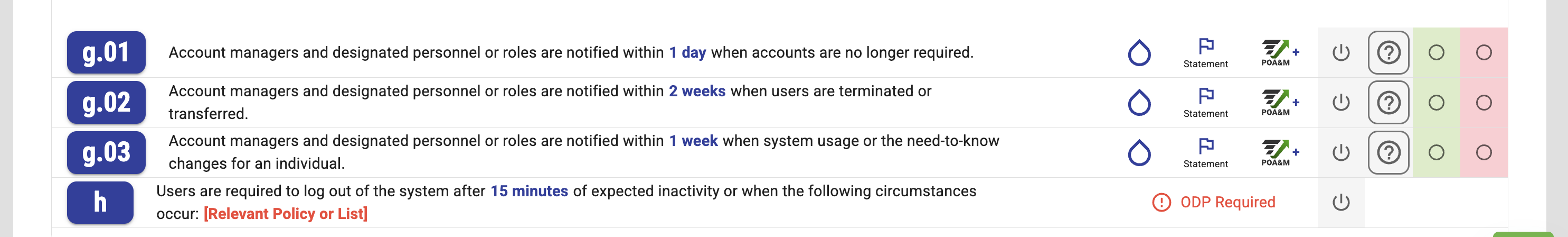Click the ODP Required warning

coord(1214,202)
